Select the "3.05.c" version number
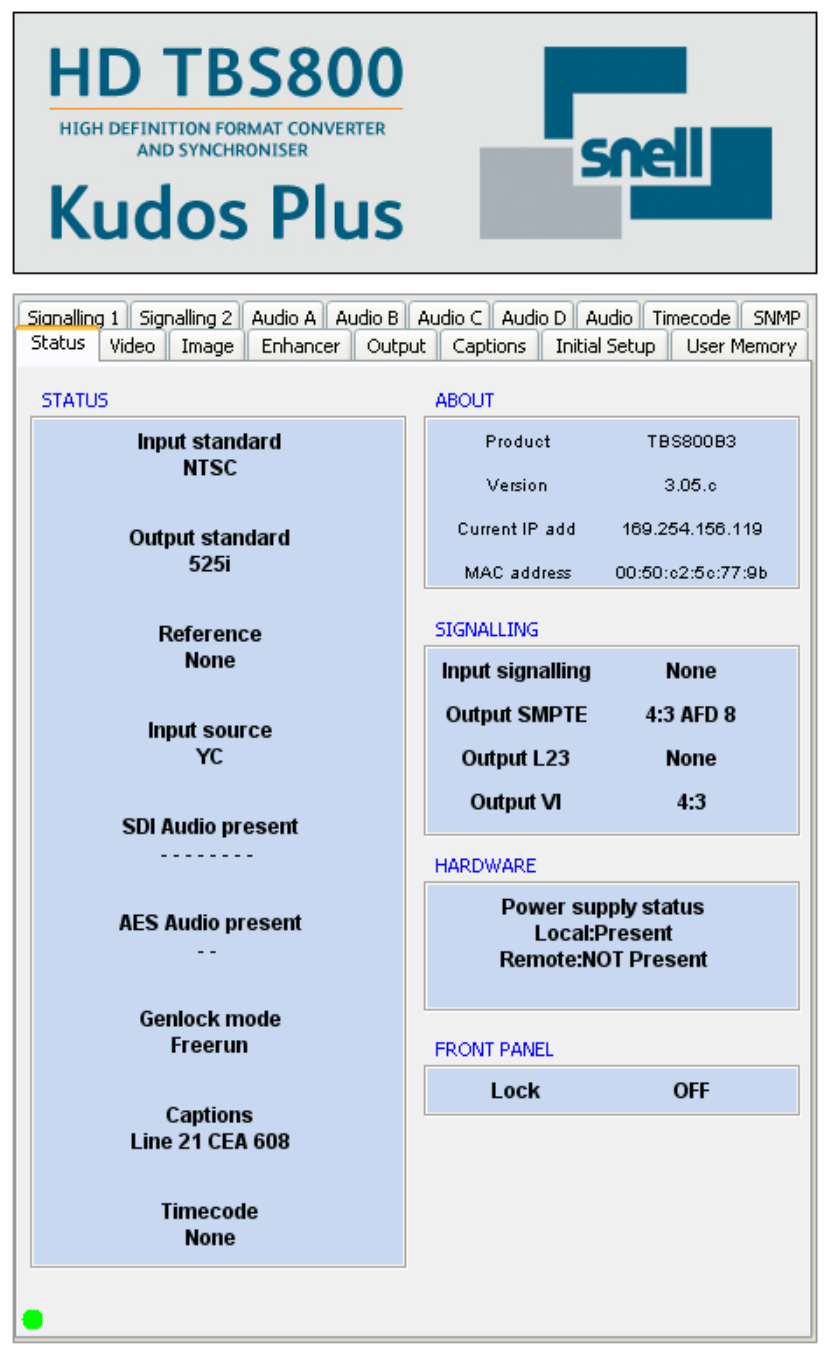The image size is (829, 1347). [x=691, y=485]
